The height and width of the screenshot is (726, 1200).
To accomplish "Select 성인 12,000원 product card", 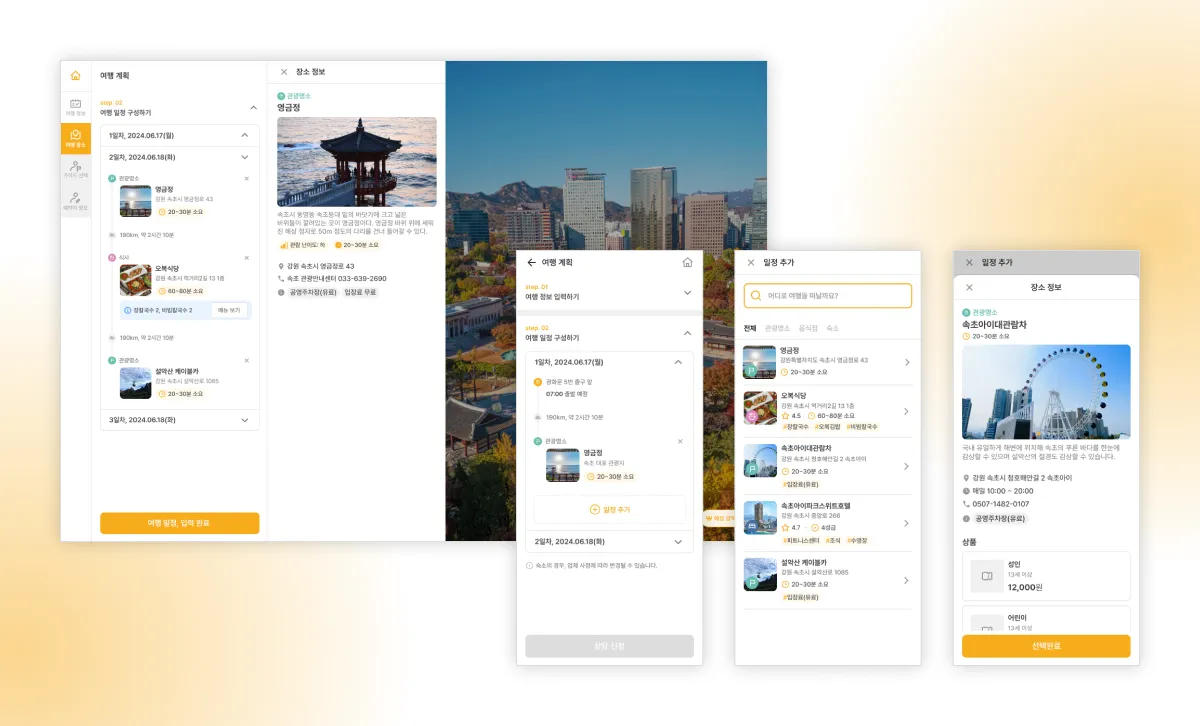I will (x=1046, y=576).
